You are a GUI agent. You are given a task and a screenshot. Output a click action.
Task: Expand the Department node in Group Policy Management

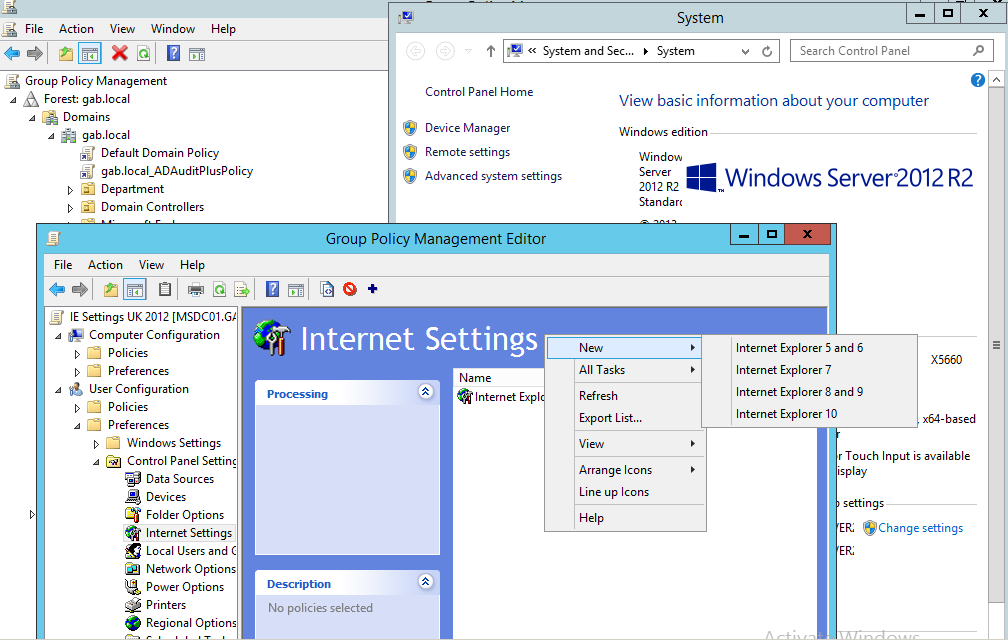coord(71,190)
